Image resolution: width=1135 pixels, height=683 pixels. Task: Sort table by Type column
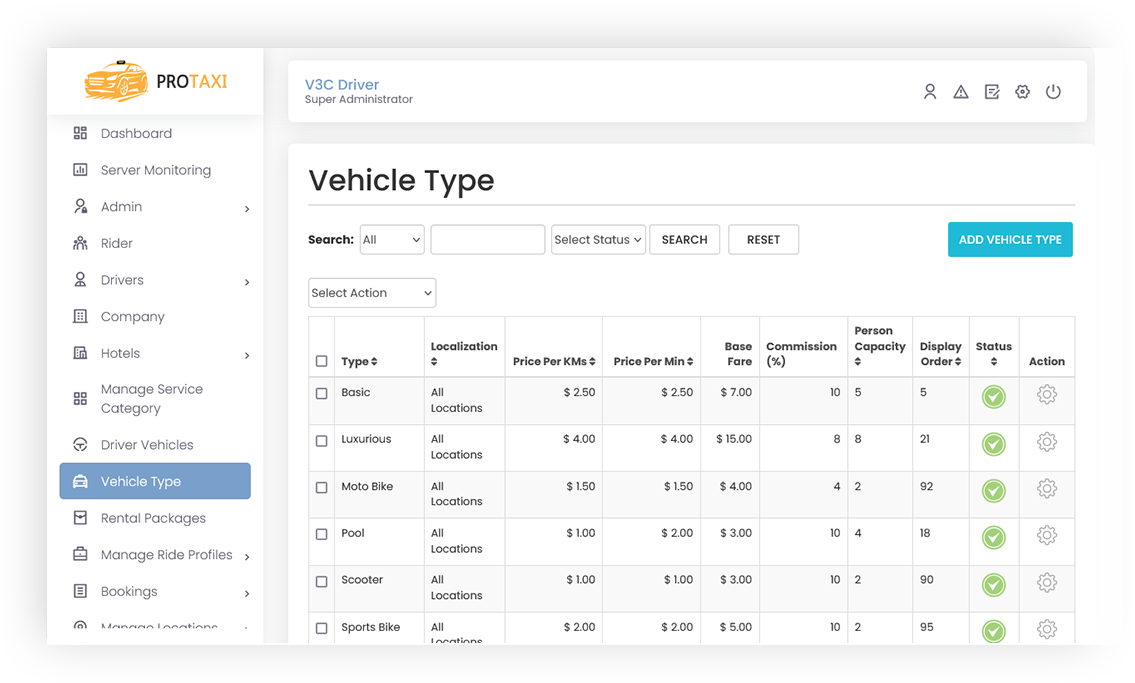click(x=359, y=361)
